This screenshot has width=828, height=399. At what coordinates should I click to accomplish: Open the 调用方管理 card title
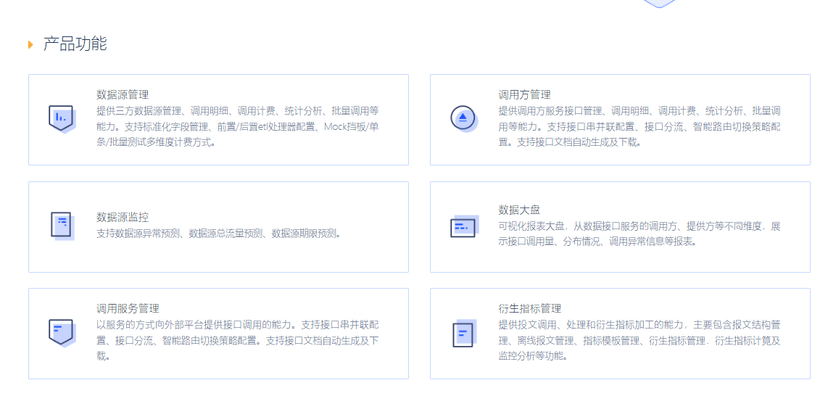(524, 95)
